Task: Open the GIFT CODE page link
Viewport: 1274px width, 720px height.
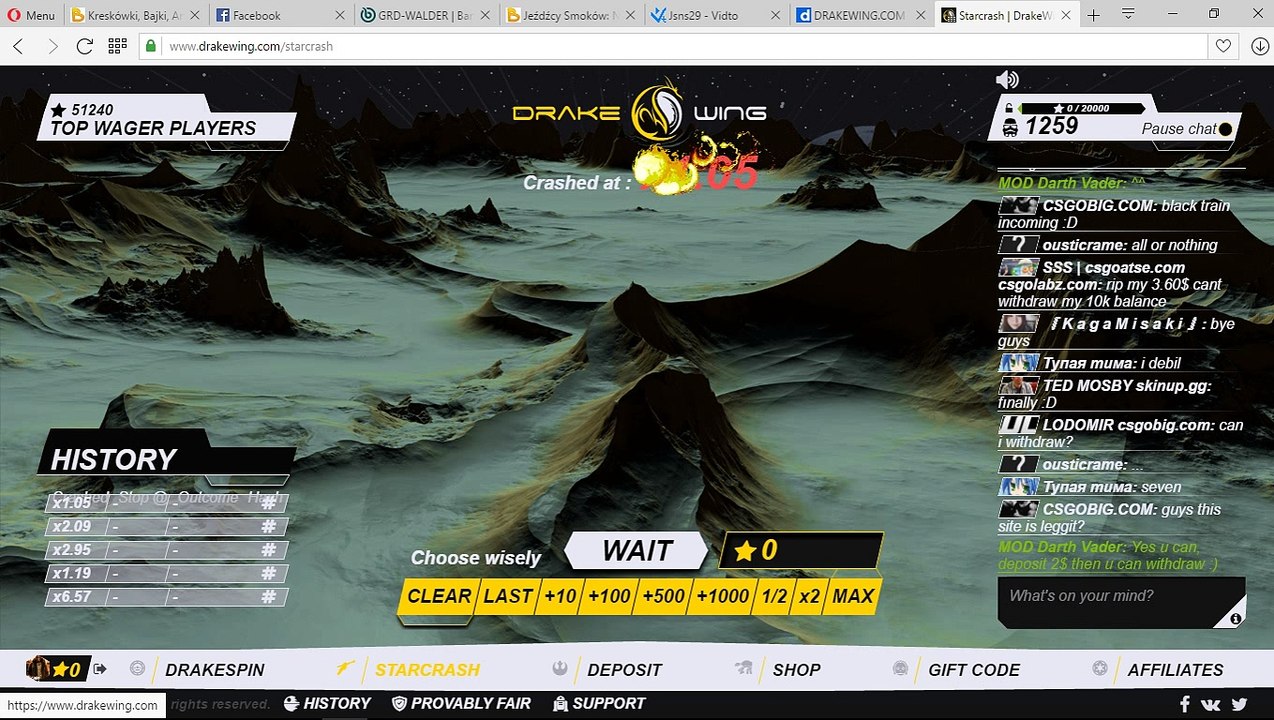Action: [x=974, y=670]
